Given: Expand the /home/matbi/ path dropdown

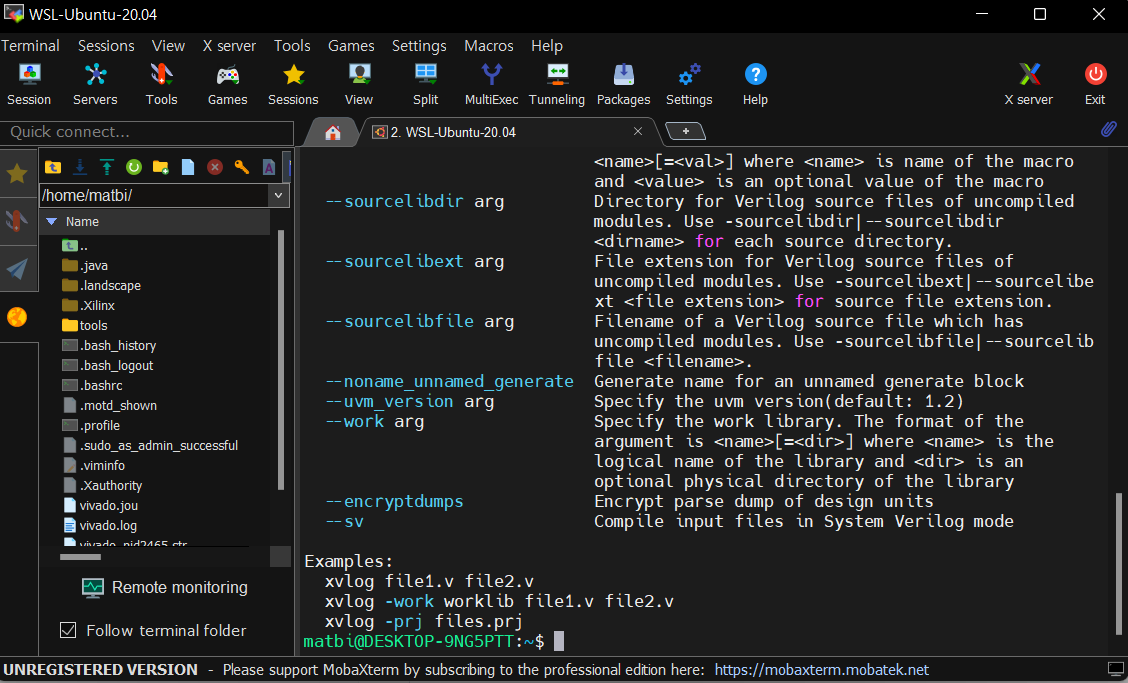Looking at the screenshot, I should (x=279, y=195).
